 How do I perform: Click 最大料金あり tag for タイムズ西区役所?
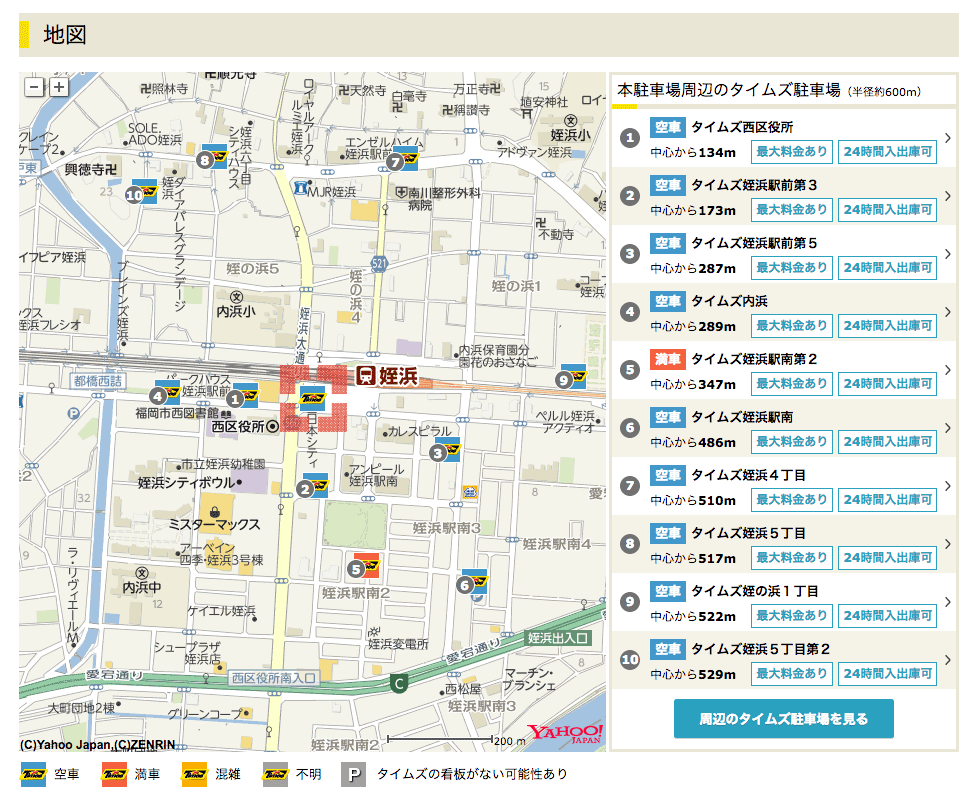click(x=792, y=152)
